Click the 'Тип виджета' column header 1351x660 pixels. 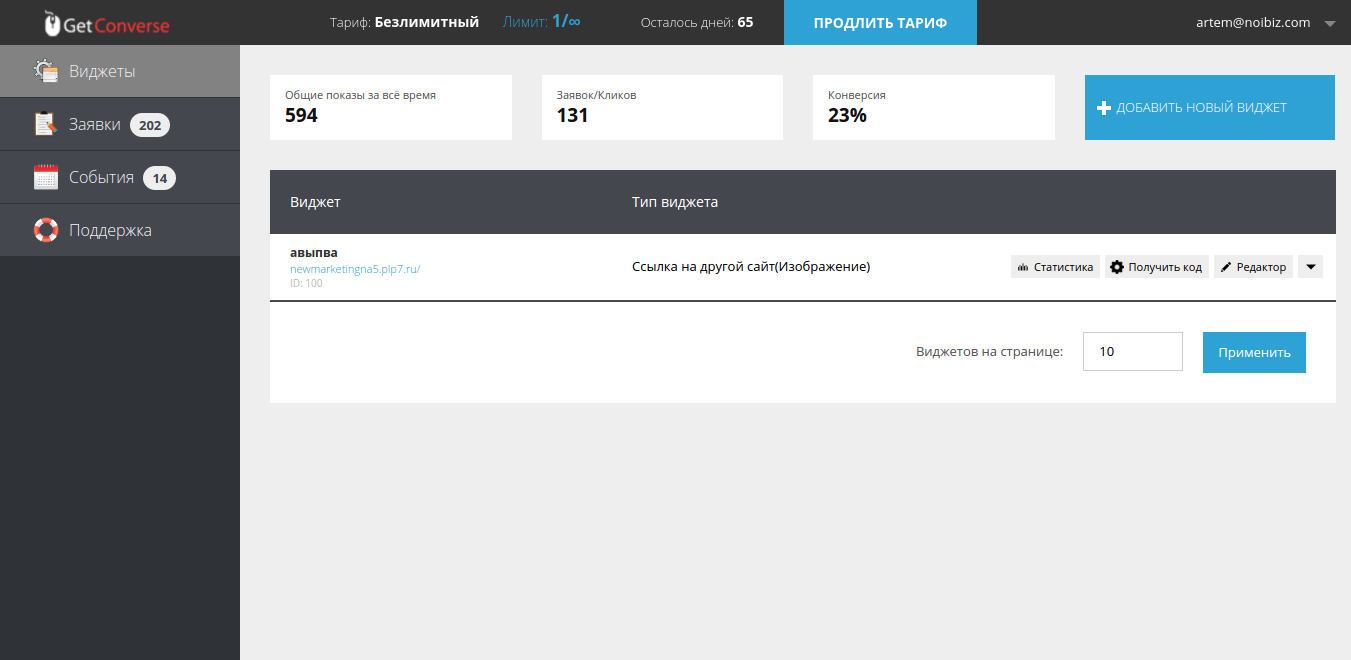675,202
